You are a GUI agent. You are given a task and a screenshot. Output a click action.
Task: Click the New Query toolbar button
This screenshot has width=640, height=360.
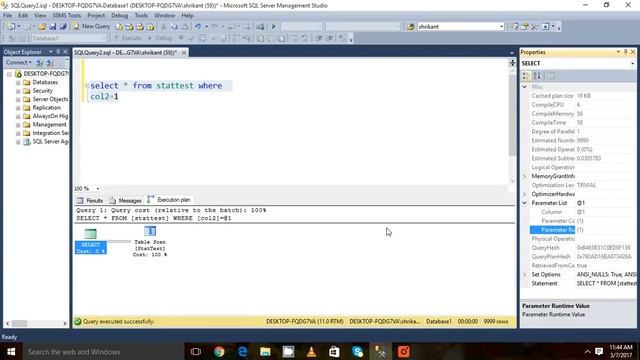point(91,27)
